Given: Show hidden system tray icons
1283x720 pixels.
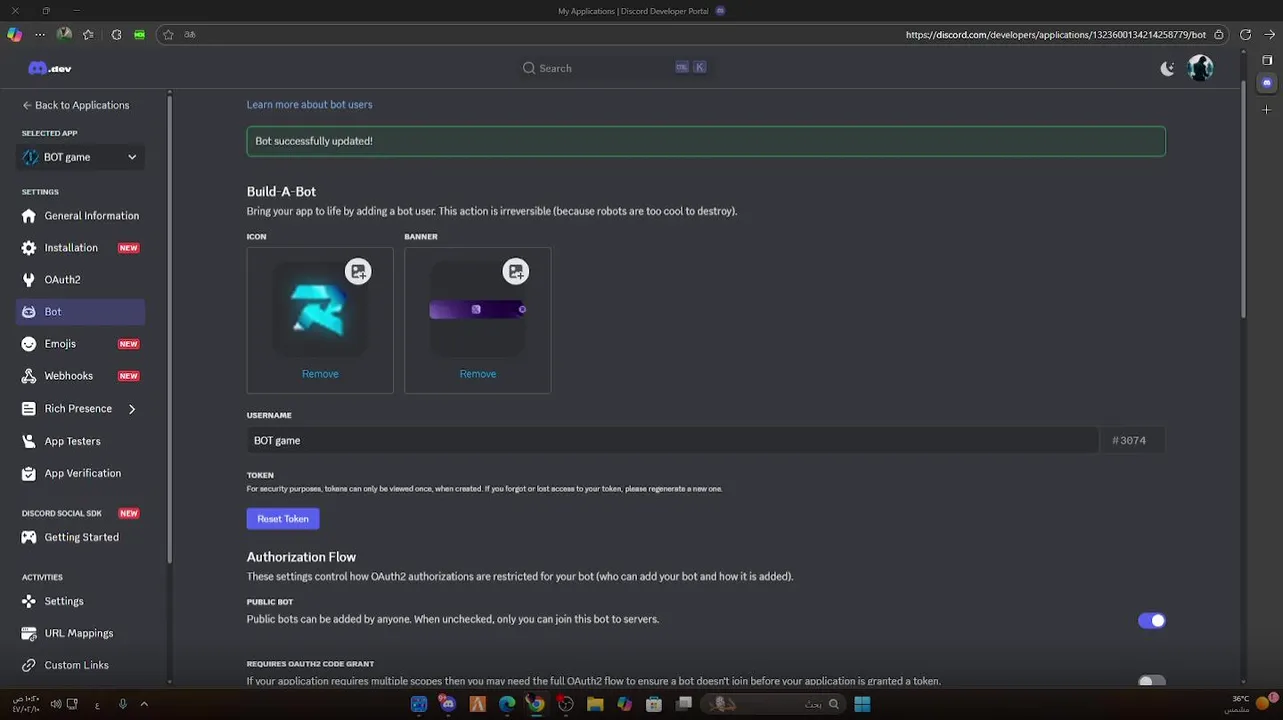Looking at the screenshot, I should (x=144, y=704).
